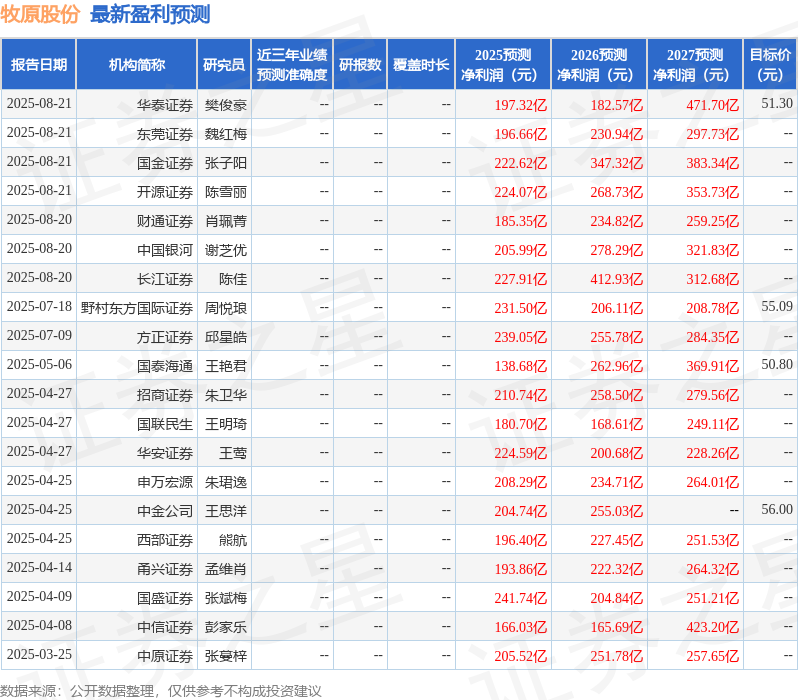Screen dimensions: 798x700
Task: Click the 覆盖时长 column header
Action: [x=421, y=65]
